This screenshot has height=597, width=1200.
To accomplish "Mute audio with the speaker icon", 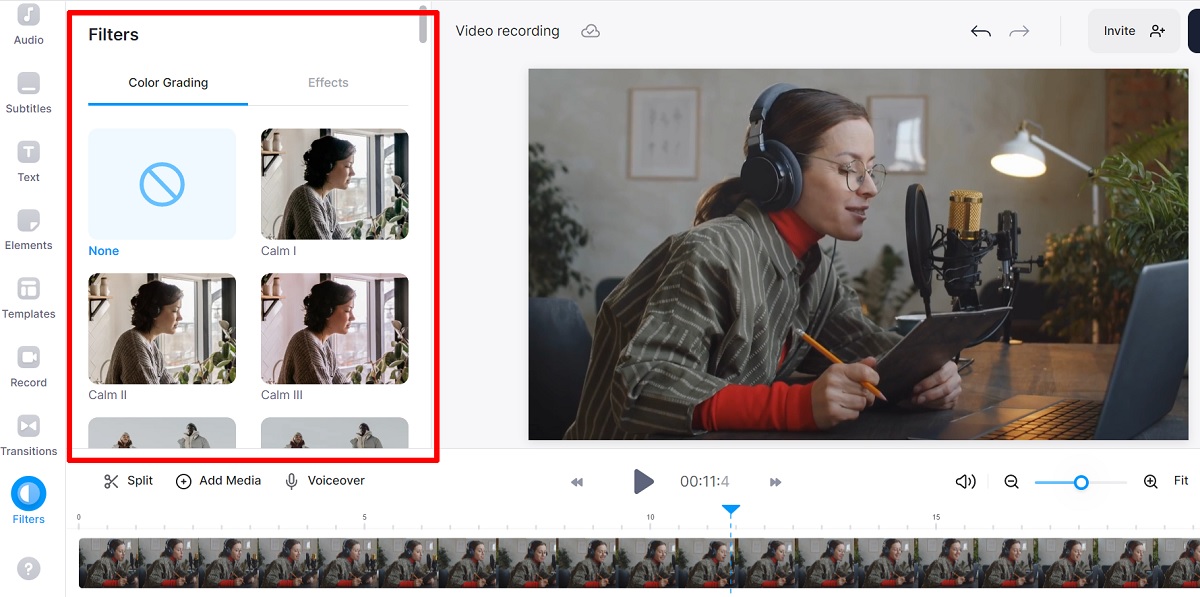I will point(965,482).
